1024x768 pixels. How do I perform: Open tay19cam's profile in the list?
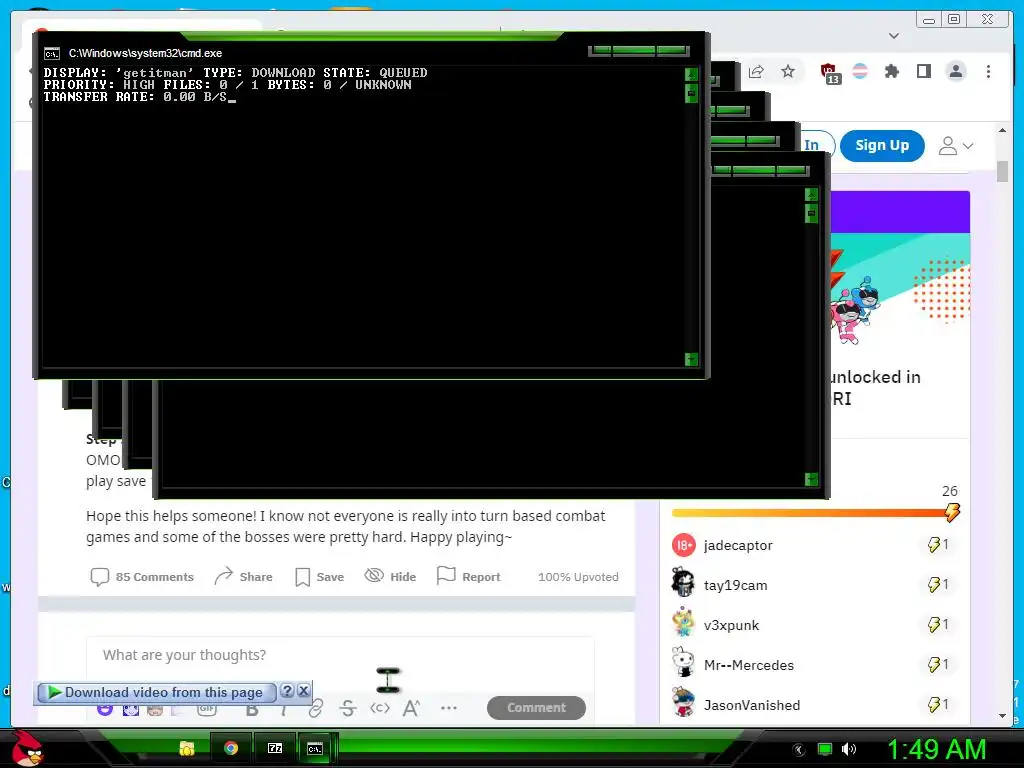(x=735, y=585)
